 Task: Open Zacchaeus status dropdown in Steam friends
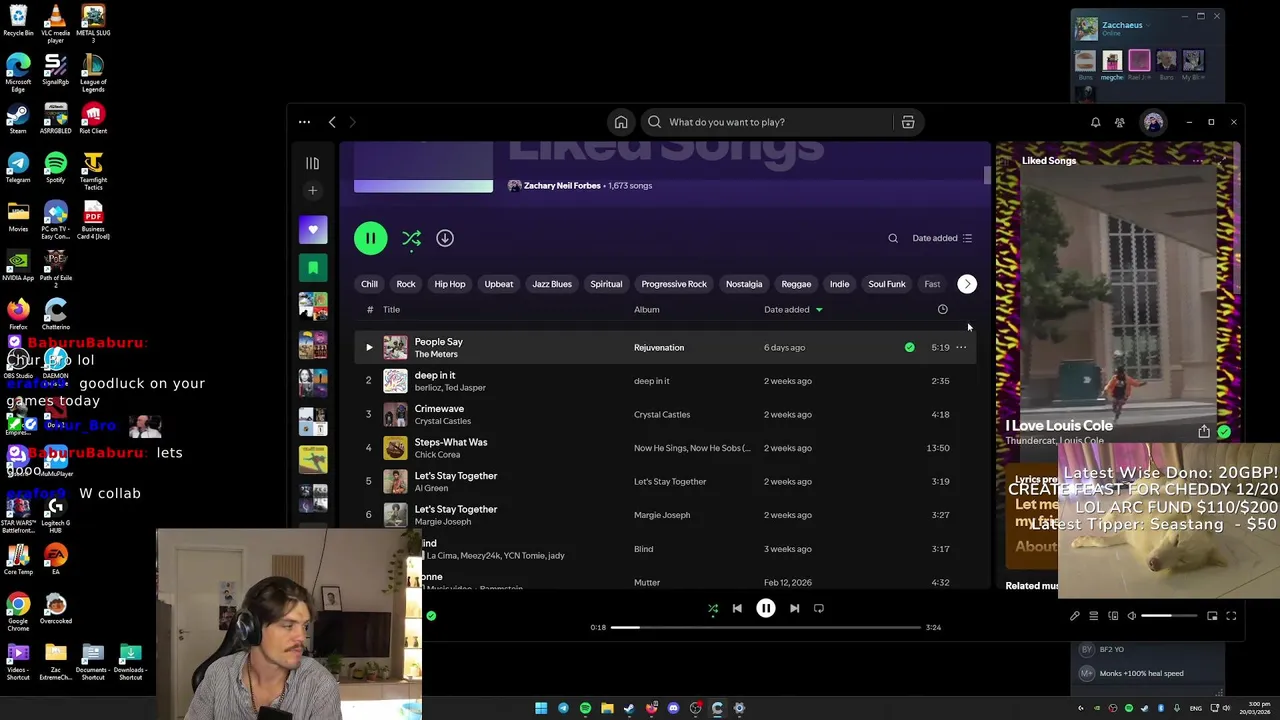(x=1149, y=25)
